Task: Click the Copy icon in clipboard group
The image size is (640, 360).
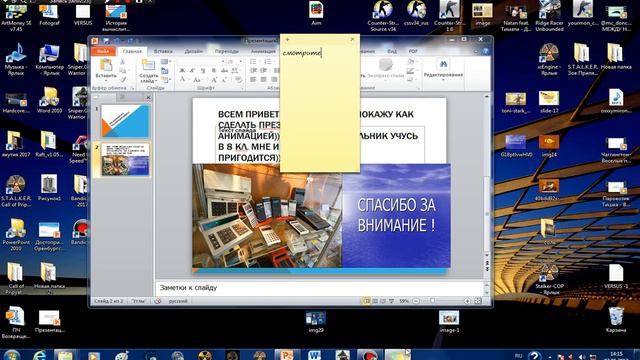Action: click(x=122, y=71)
